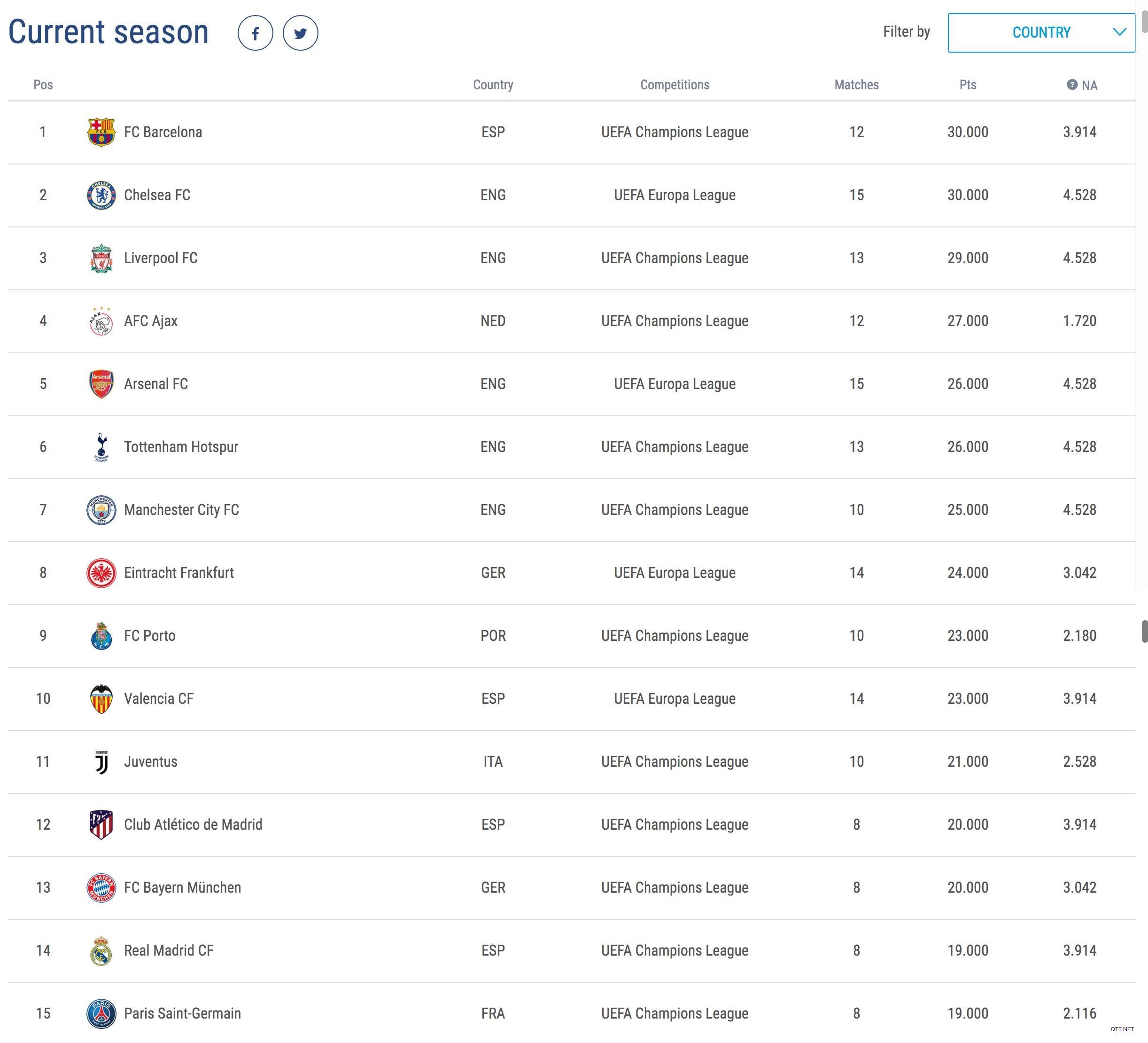Select the Juventus name
This screenshot has height=1043, width=1148.
point(151,762)
